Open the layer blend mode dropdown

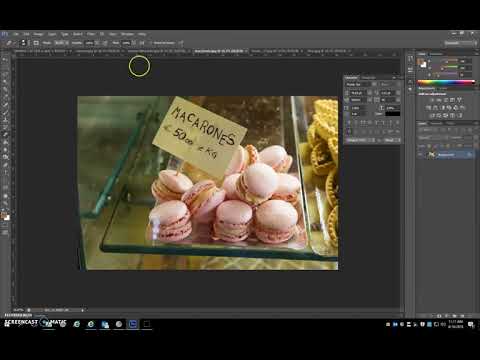[432, 137]
